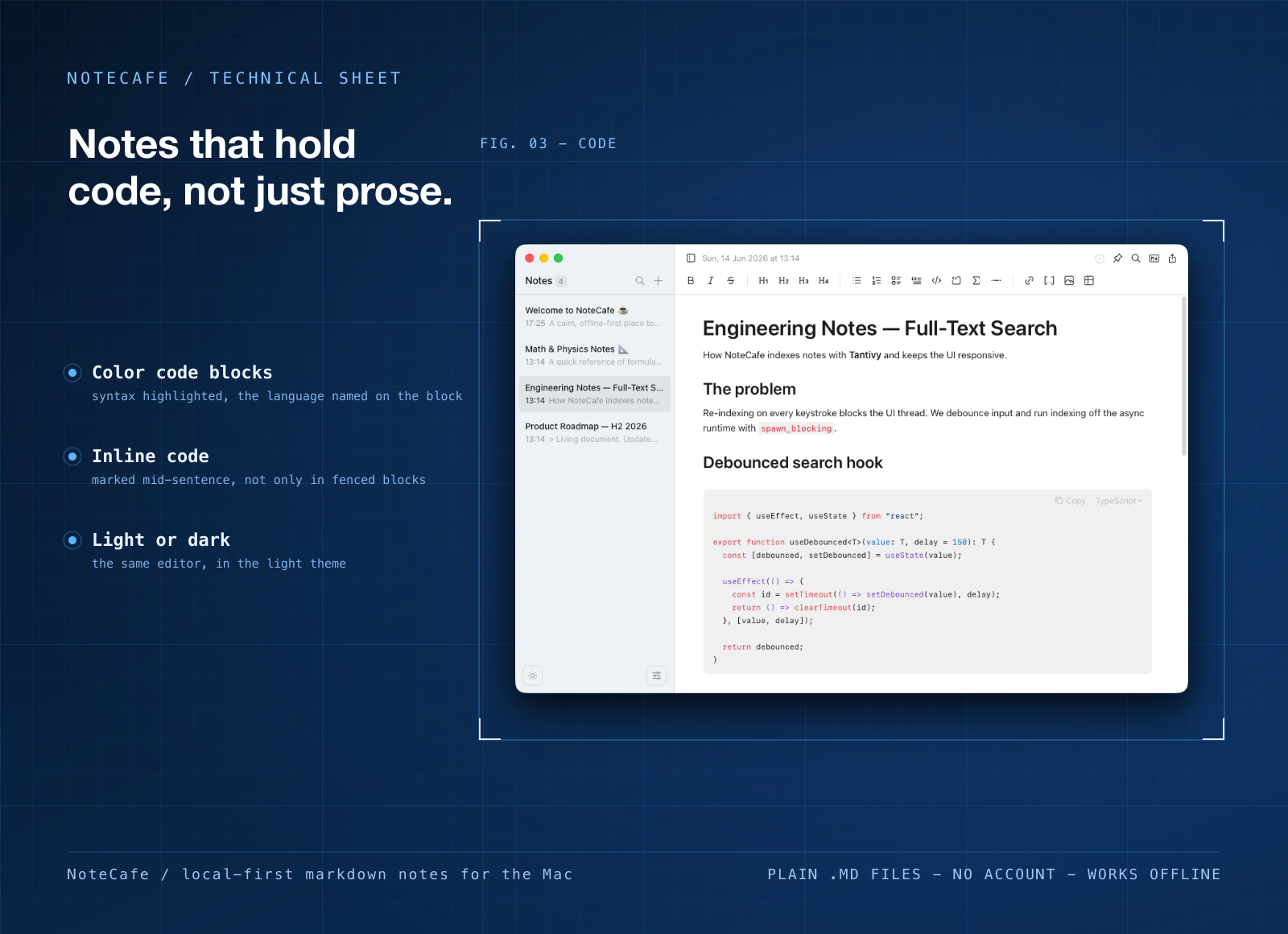Viewport: 1288px width, 934px height.
Task: Open the Product Roadmap — H2 2026 note
Action: (x=595, y=432)
